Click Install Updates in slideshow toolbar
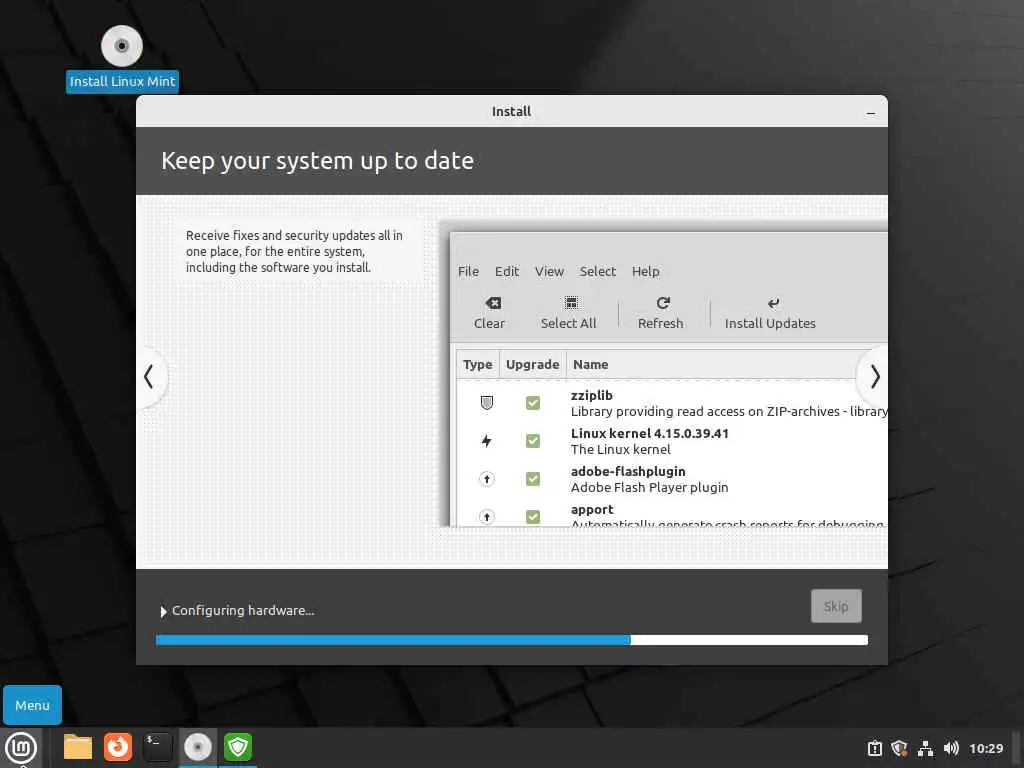This screenshot has height=768, width=1024. 770,313
